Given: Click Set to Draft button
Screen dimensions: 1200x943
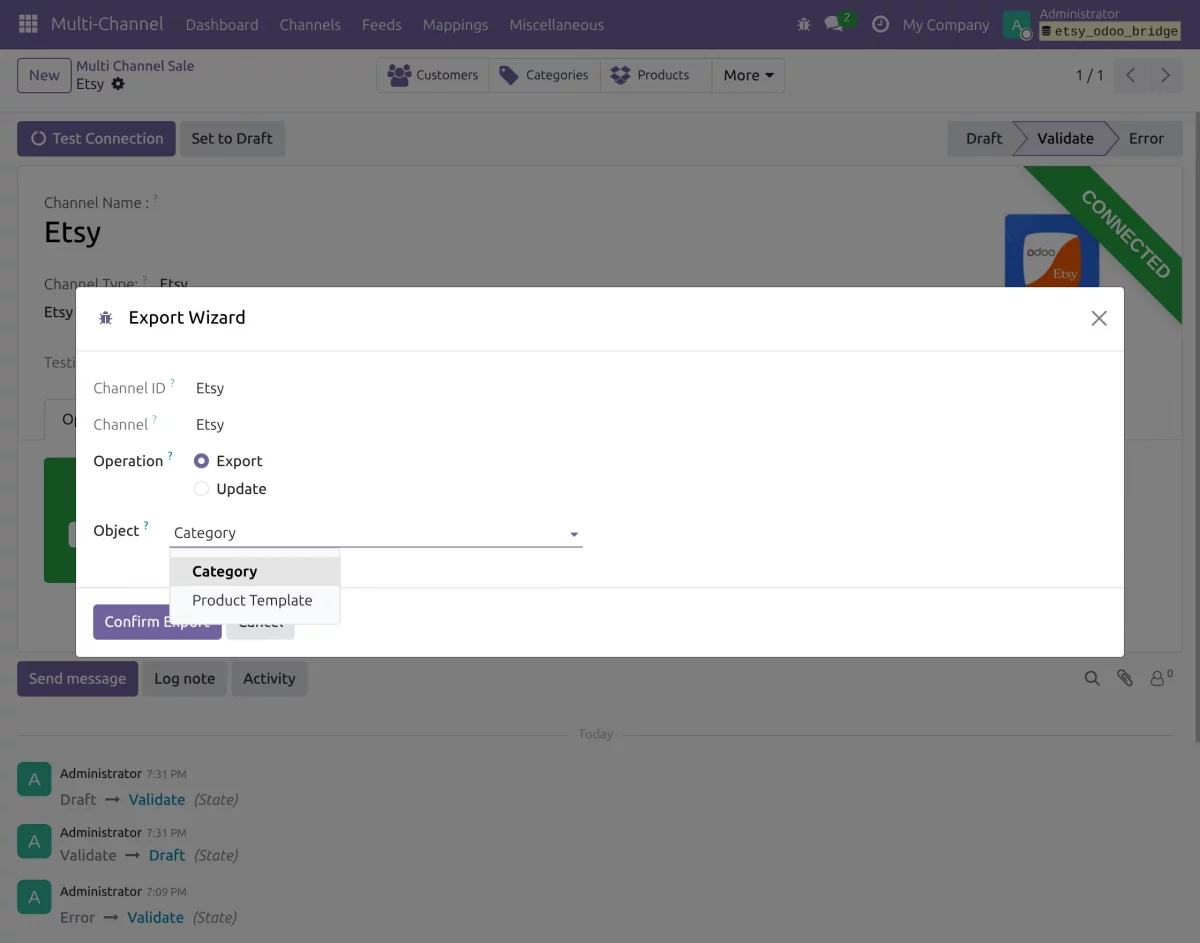Looking at the screenshot, I should click(232, 139).
